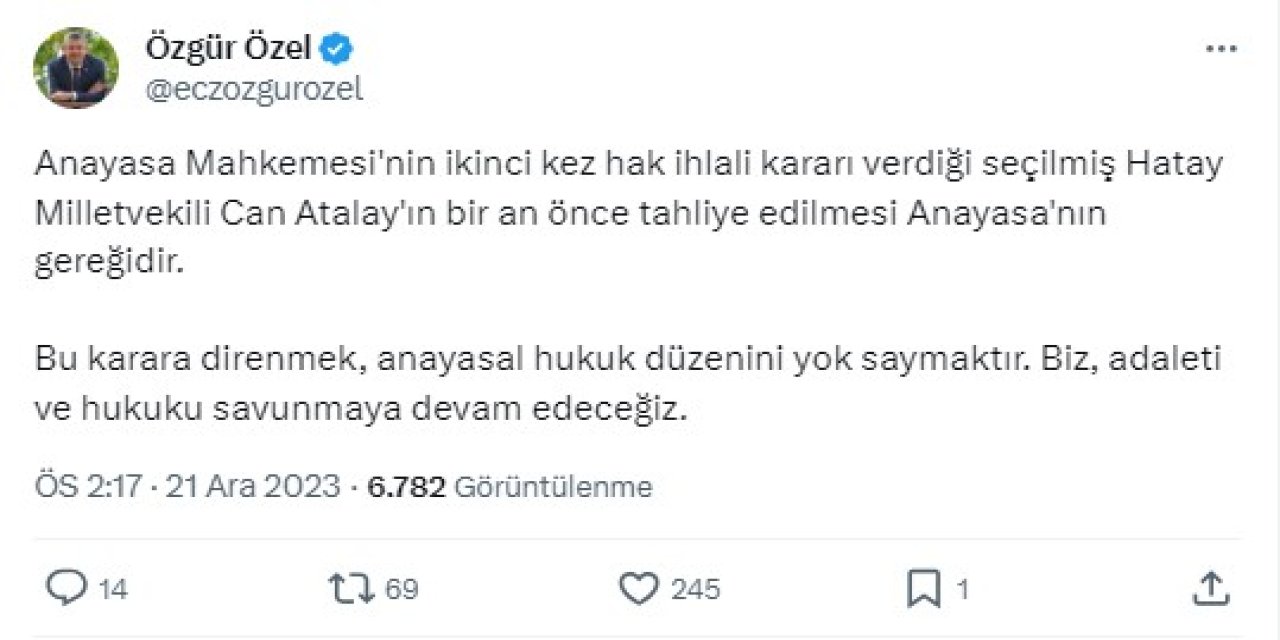Click the @eczozgurozel handle

[x=255, y=88]
